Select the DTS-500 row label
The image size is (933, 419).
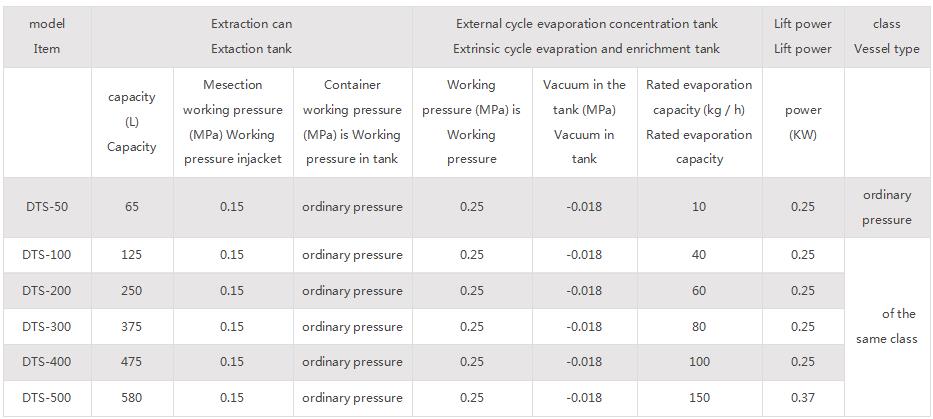47,398
